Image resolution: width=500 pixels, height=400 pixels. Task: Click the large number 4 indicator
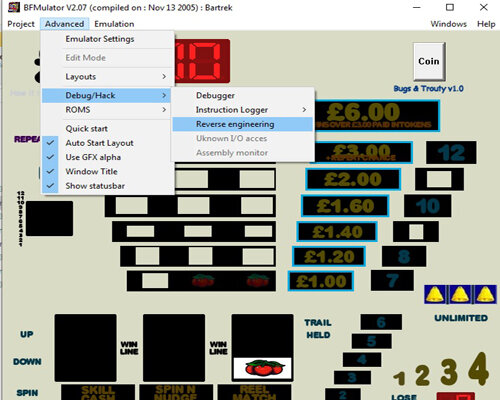(479, 368)
